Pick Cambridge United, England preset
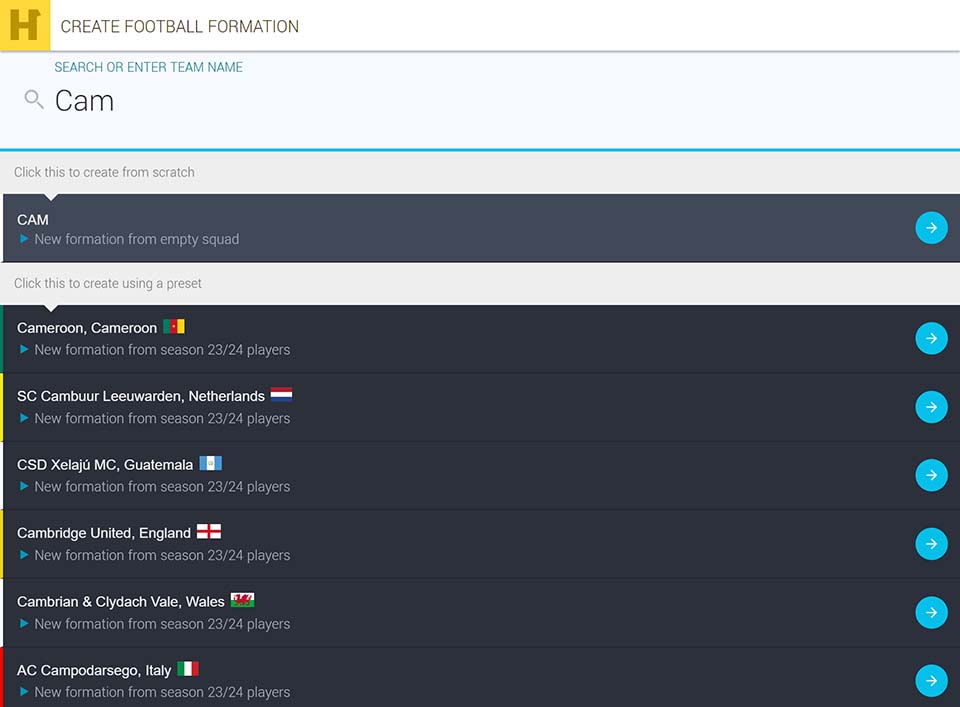The image size is (960, 707). (481, 544)
